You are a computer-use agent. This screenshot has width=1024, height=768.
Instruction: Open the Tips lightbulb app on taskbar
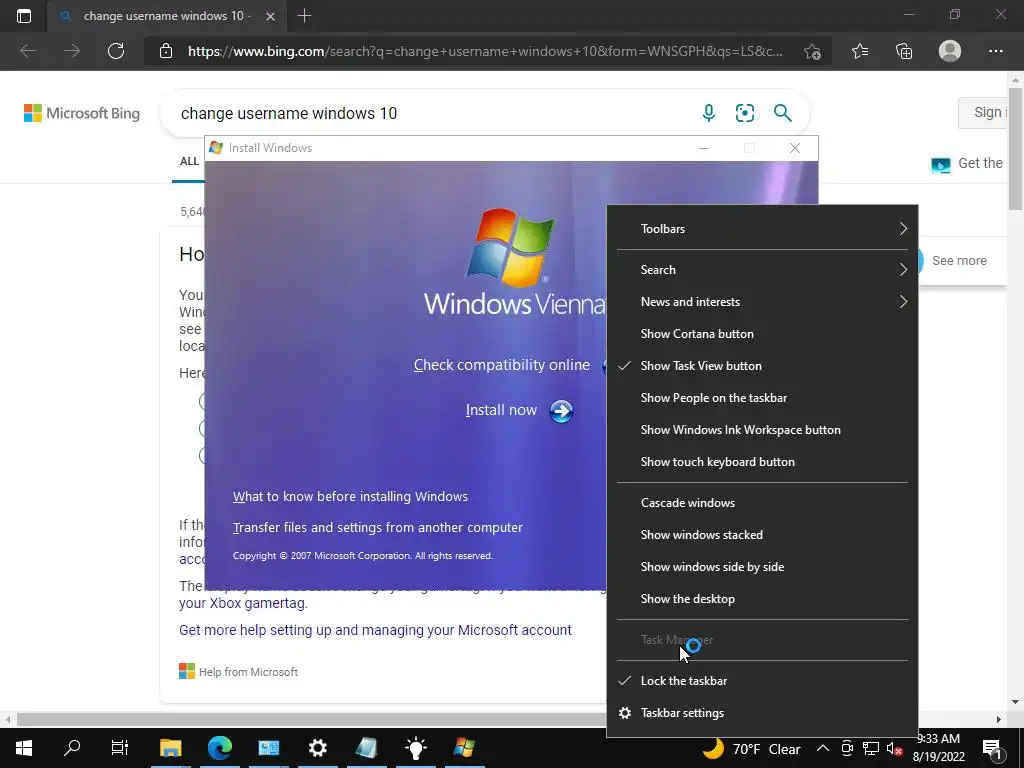(415, 748)
